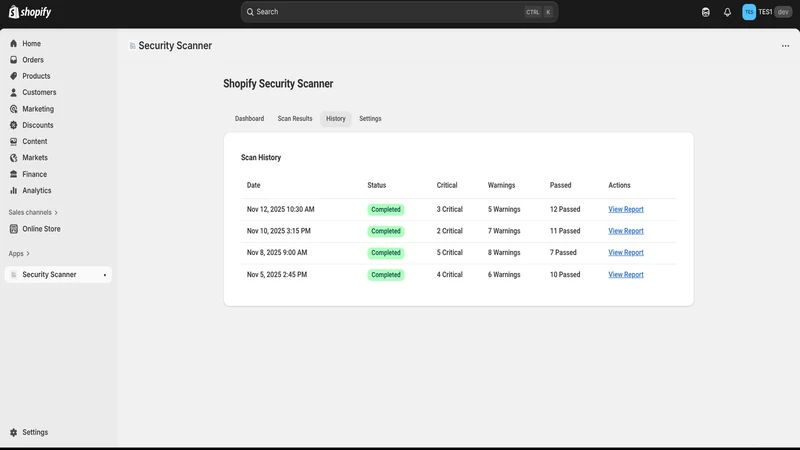Click the Status column header
The height and width of the screenshot is (450, 800).
(x=377, y=185)
